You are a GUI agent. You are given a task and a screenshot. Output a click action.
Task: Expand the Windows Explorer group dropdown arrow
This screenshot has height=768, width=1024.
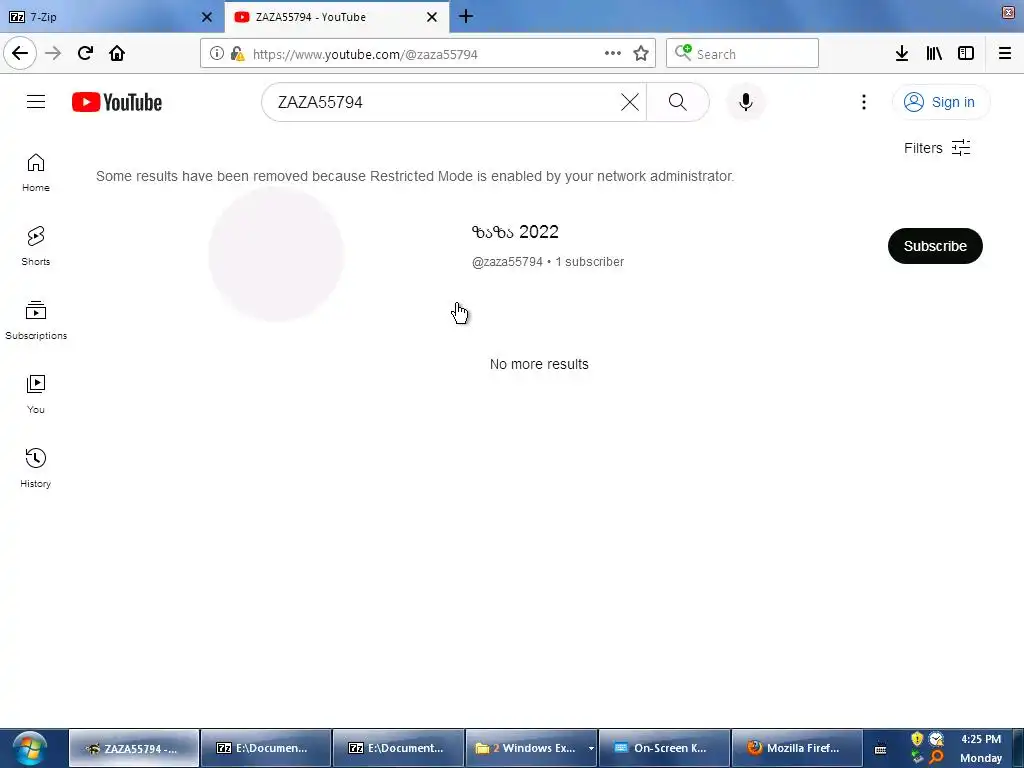coord(591,748)
